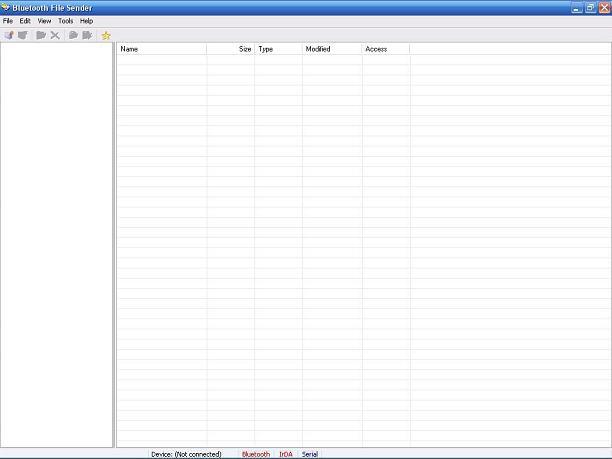This screenshot has width=612, height=459.
Task: Click the greyed disconnect toolbar icon
Action: (23, 36)
